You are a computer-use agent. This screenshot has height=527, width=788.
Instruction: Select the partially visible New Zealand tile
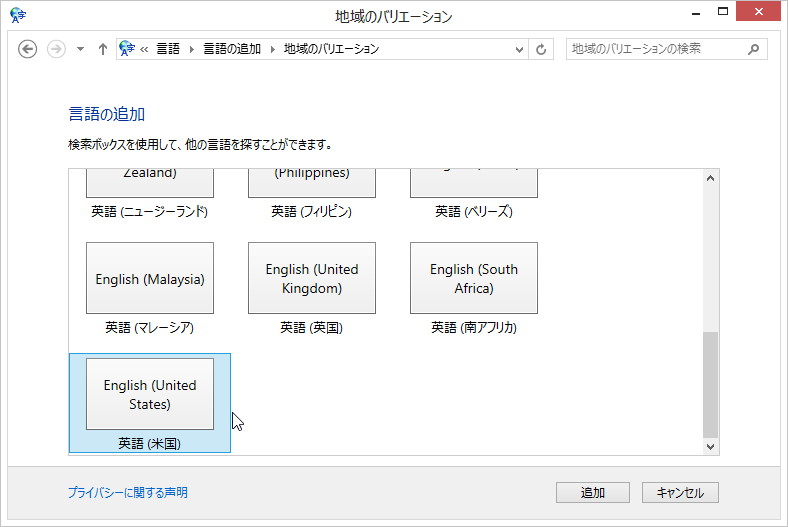pyautogui.click(x=150, y=183)
